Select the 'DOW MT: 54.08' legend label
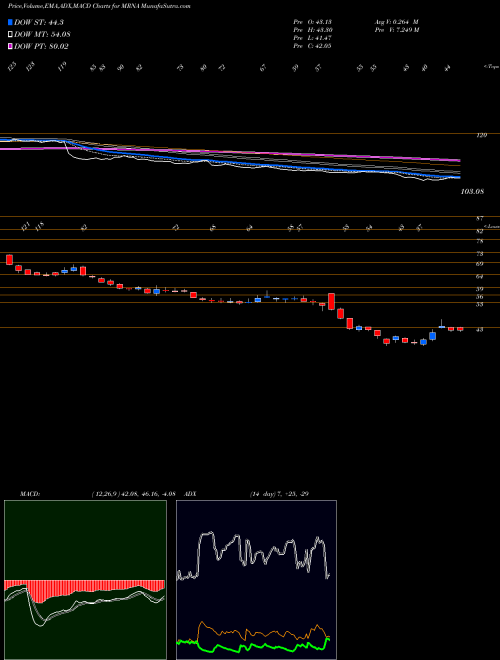 click(41, 35)
